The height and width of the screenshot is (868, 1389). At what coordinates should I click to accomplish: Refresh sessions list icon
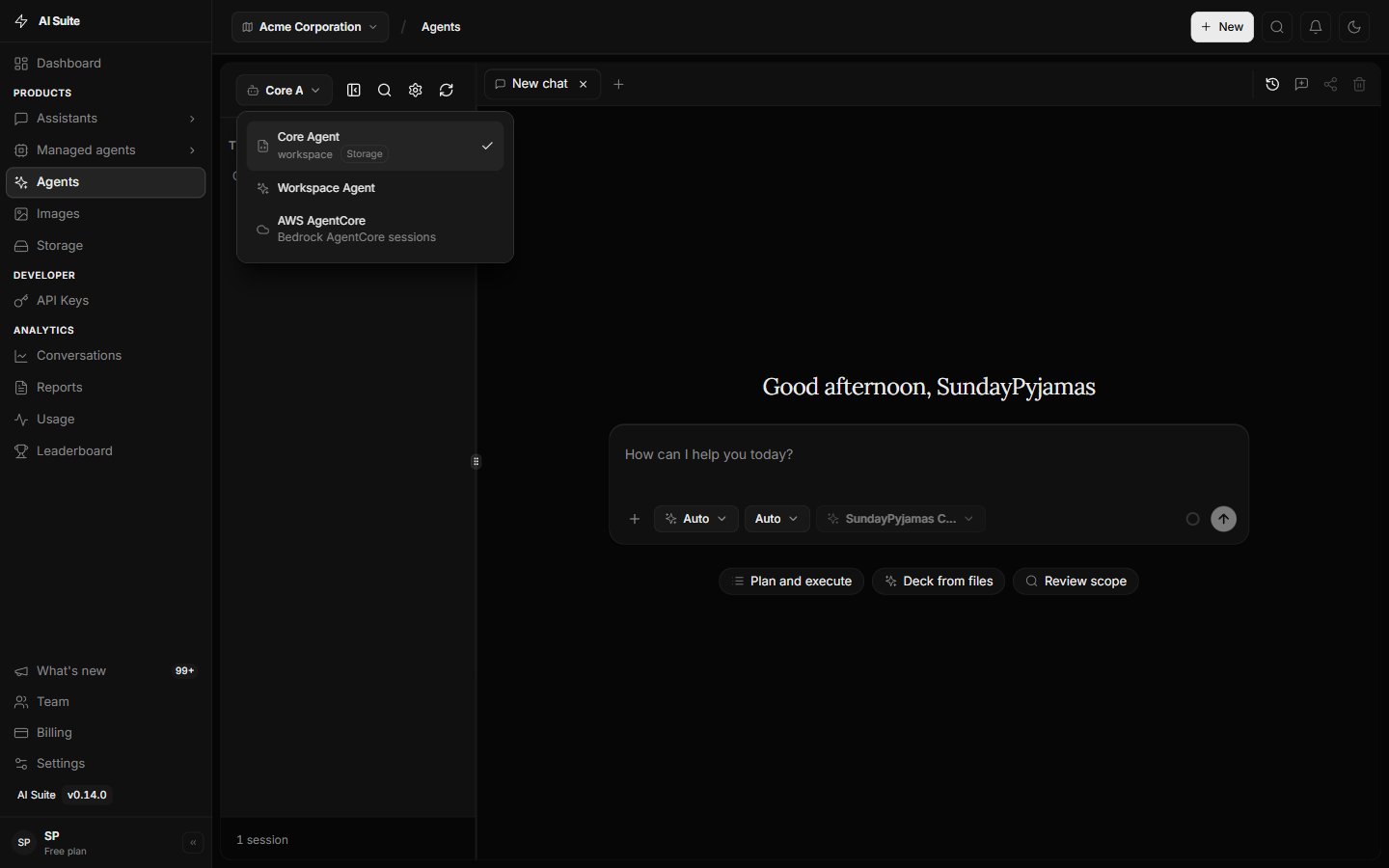pos(447,90)
